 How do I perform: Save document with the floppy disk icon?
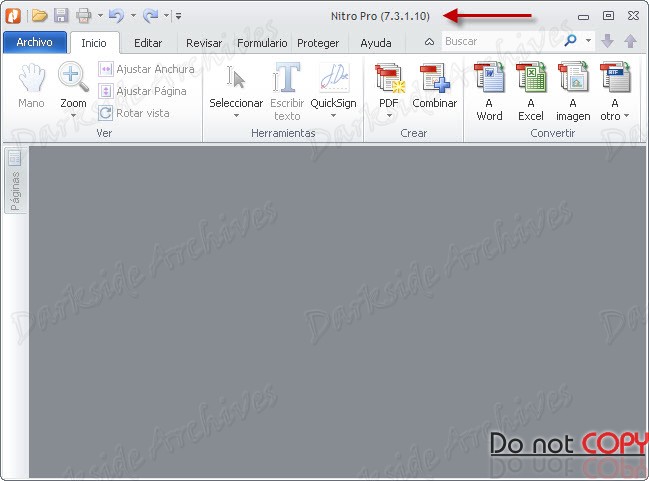(x=61, y=16)
